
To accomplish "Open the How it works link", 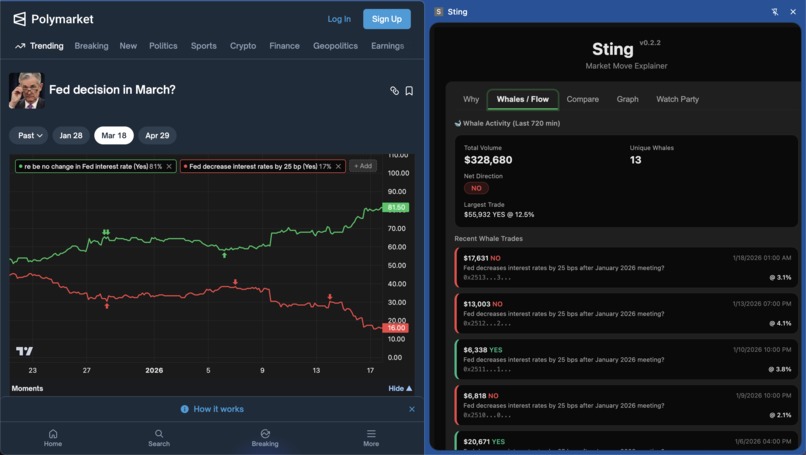I will click(x=218, y=409).
